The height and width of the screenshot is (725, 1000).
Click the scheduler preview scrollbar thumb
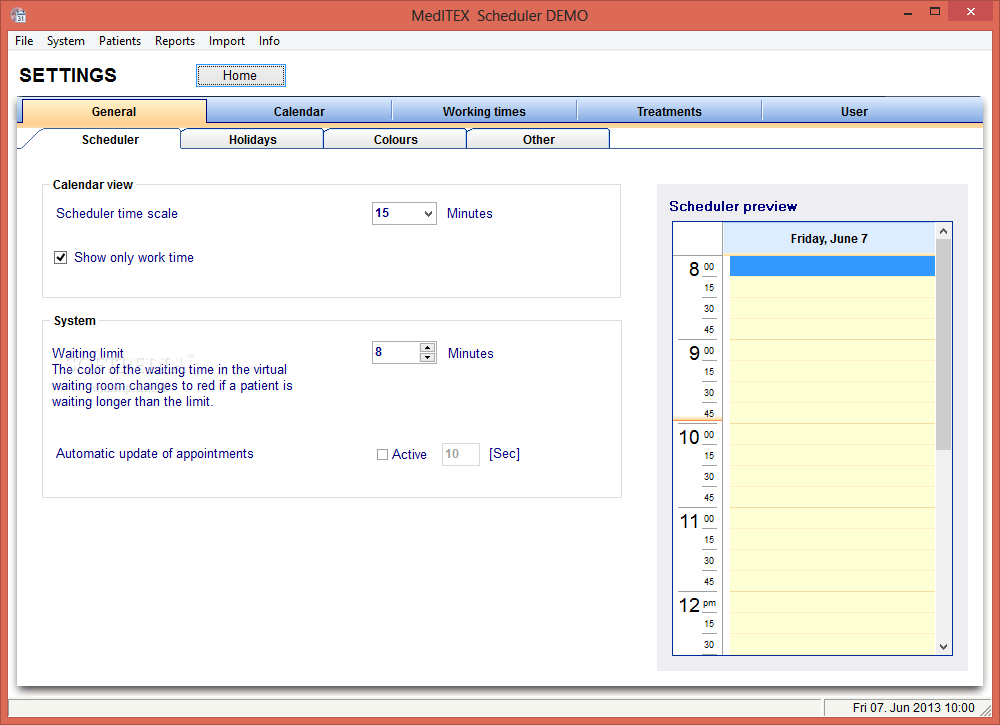coord(943,344)
